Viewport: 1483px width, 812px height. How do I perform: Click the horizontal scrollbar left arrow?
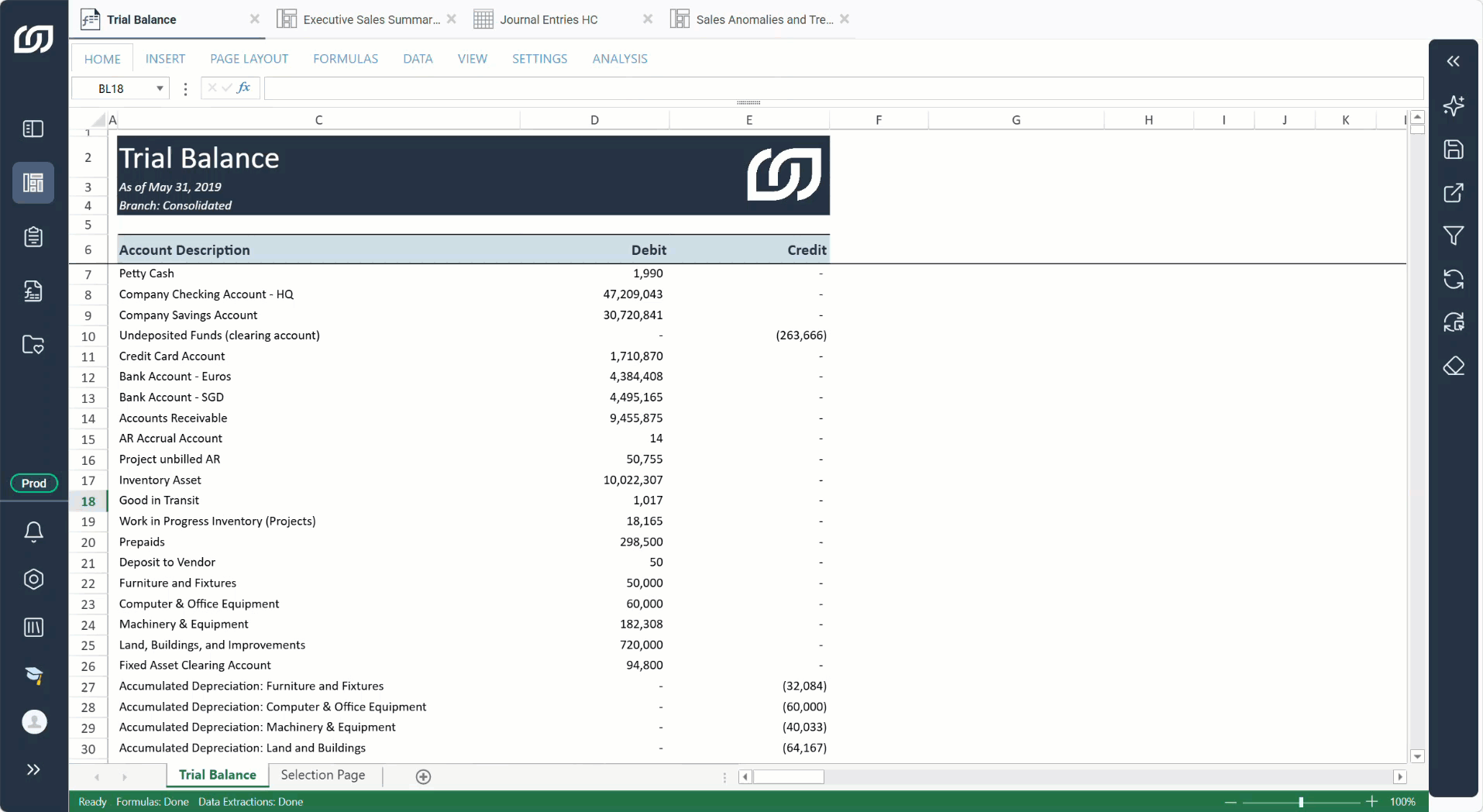tap(745, 776)
